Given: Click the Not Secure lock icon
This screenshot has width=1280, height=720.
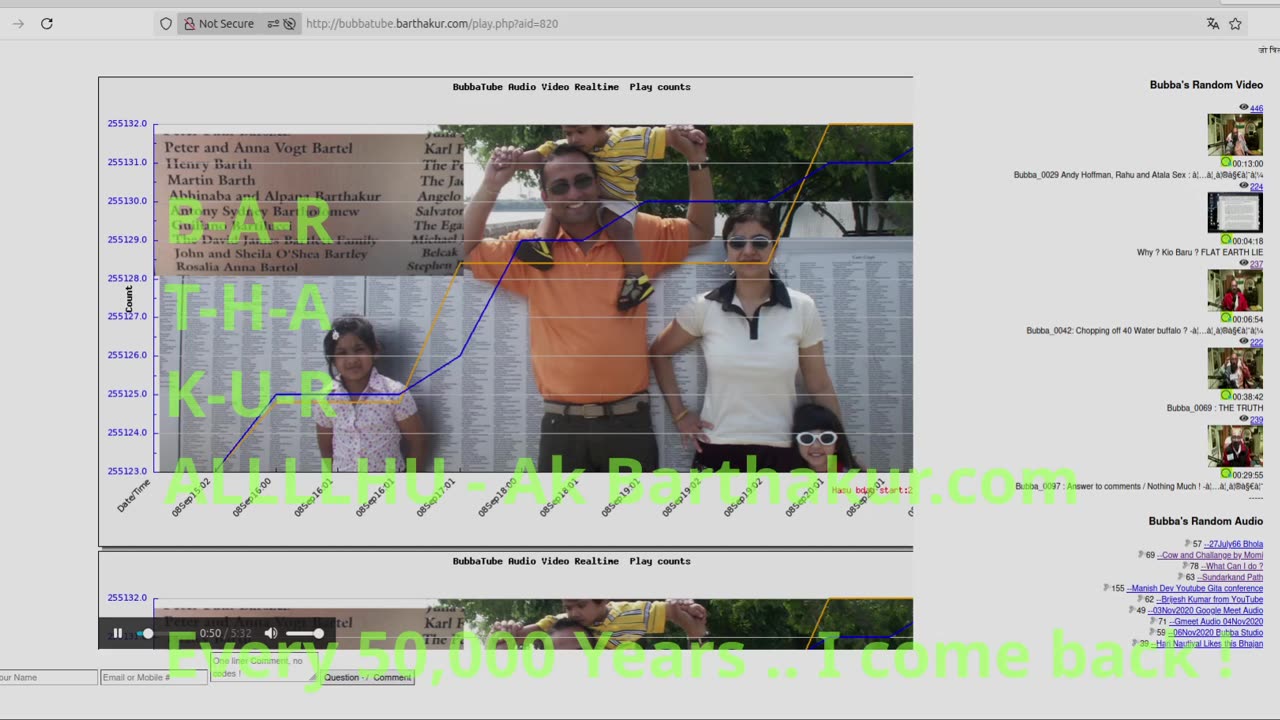Looking at the screenshot, I should tap(189, 23).
